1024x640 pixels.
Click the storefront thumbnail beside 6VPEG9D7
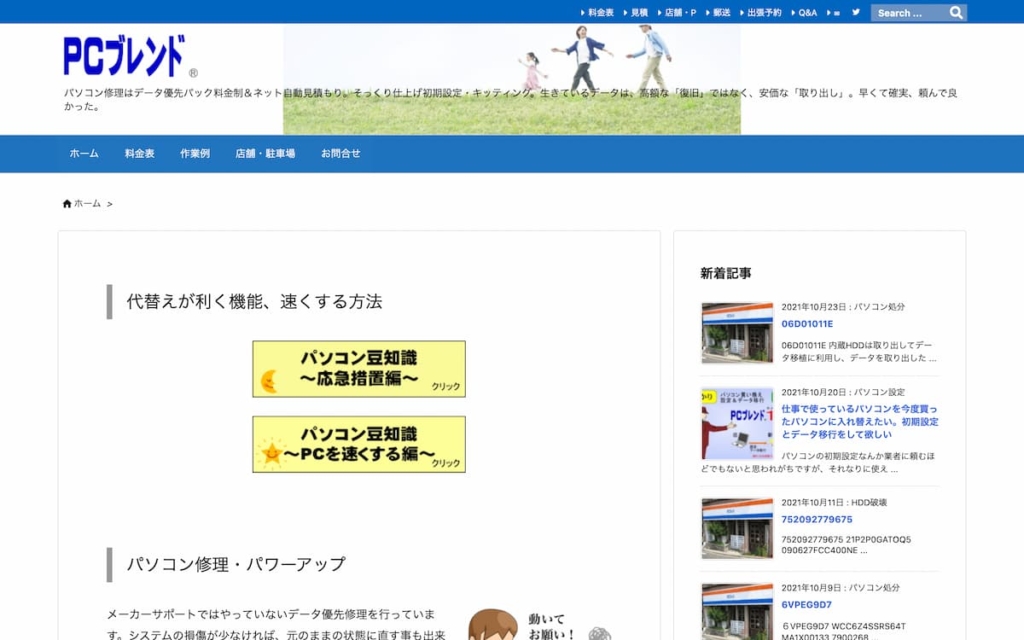tap(736, 611)
